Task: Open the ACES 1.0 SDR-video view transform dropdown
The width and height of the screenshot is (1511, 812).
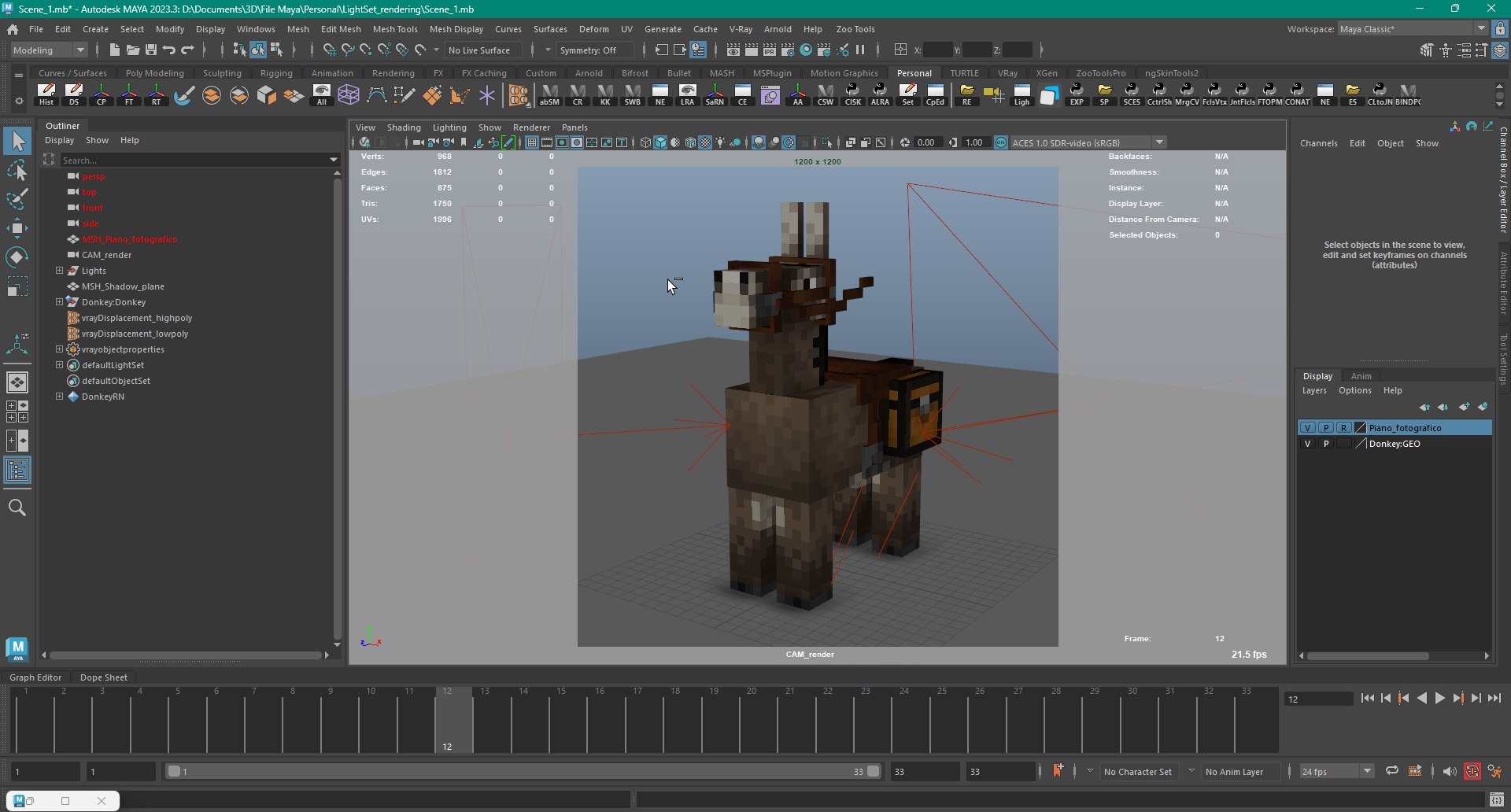Action: click(1088, 142)
